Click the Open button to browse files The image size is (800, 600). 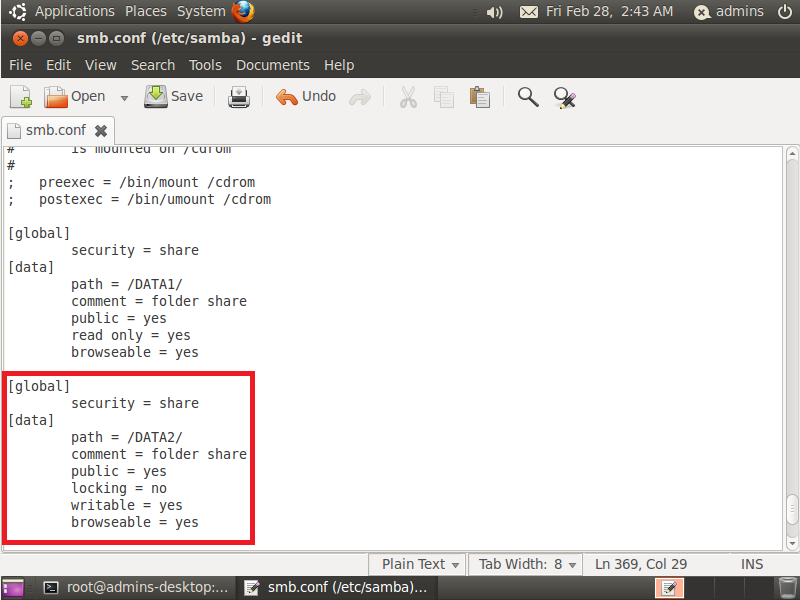point(74,96)
